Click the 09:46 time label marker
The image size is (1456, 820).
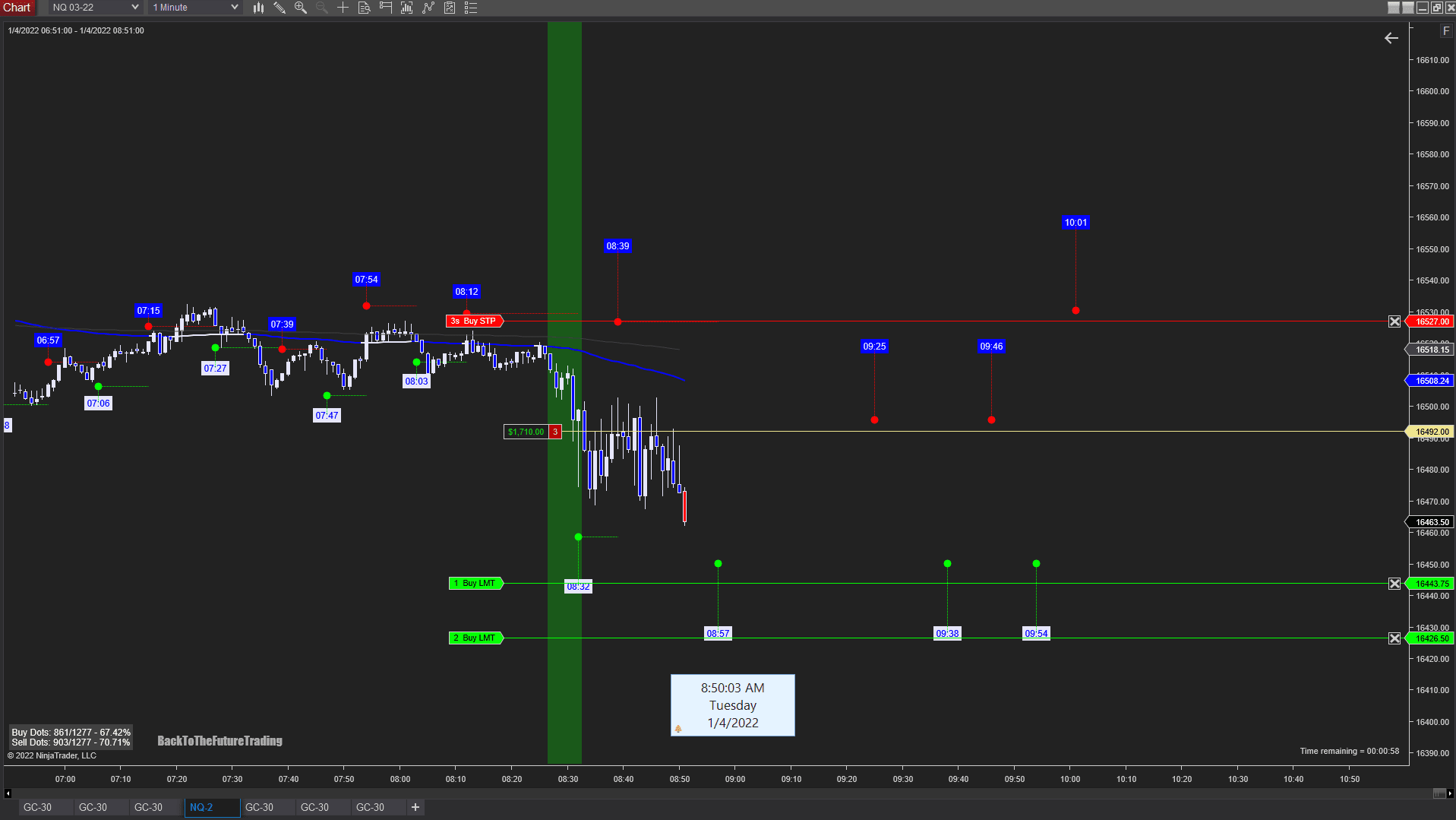[991, 347]
